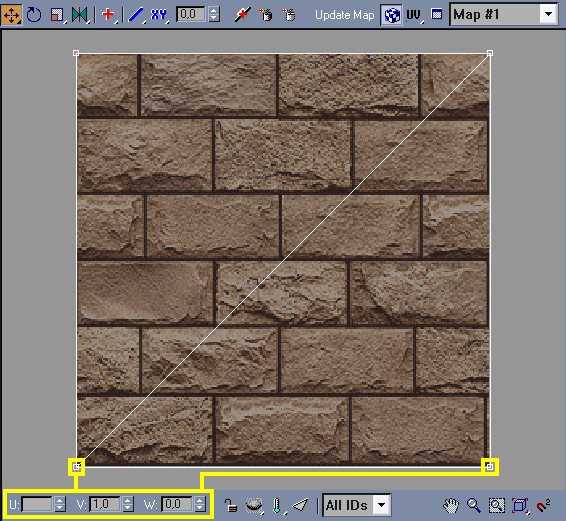Click the Break Selected Vertices icon
Screen dimensions: 566x521
pos(242,15)
